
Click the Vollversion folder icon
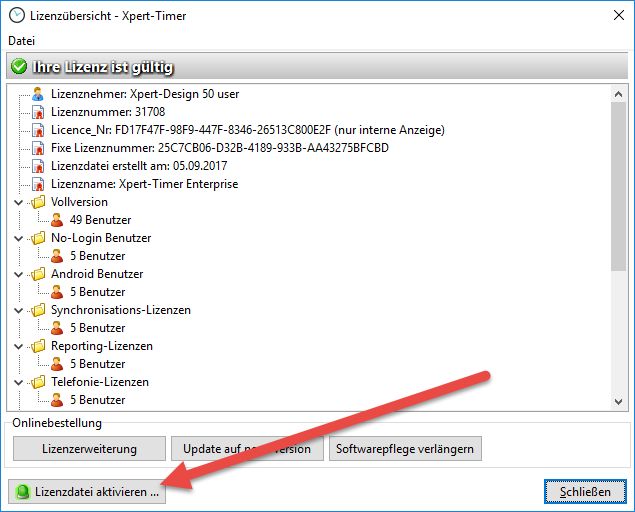[x=38, y=202]
